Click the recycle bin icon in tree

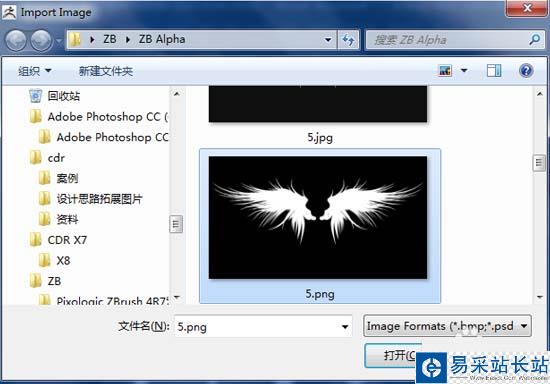[35, 96]
